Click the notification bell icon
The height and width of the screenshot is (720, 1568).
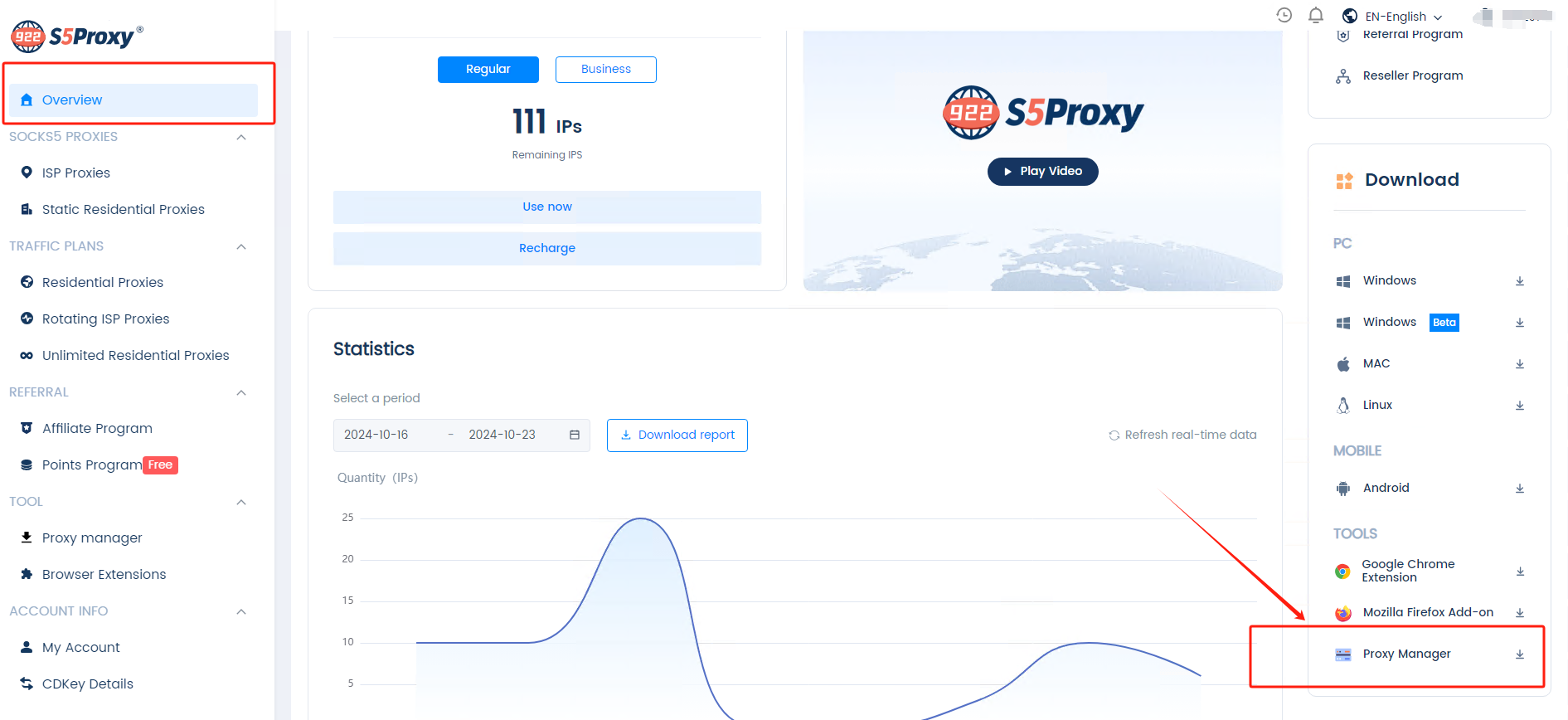point(1315,16)
